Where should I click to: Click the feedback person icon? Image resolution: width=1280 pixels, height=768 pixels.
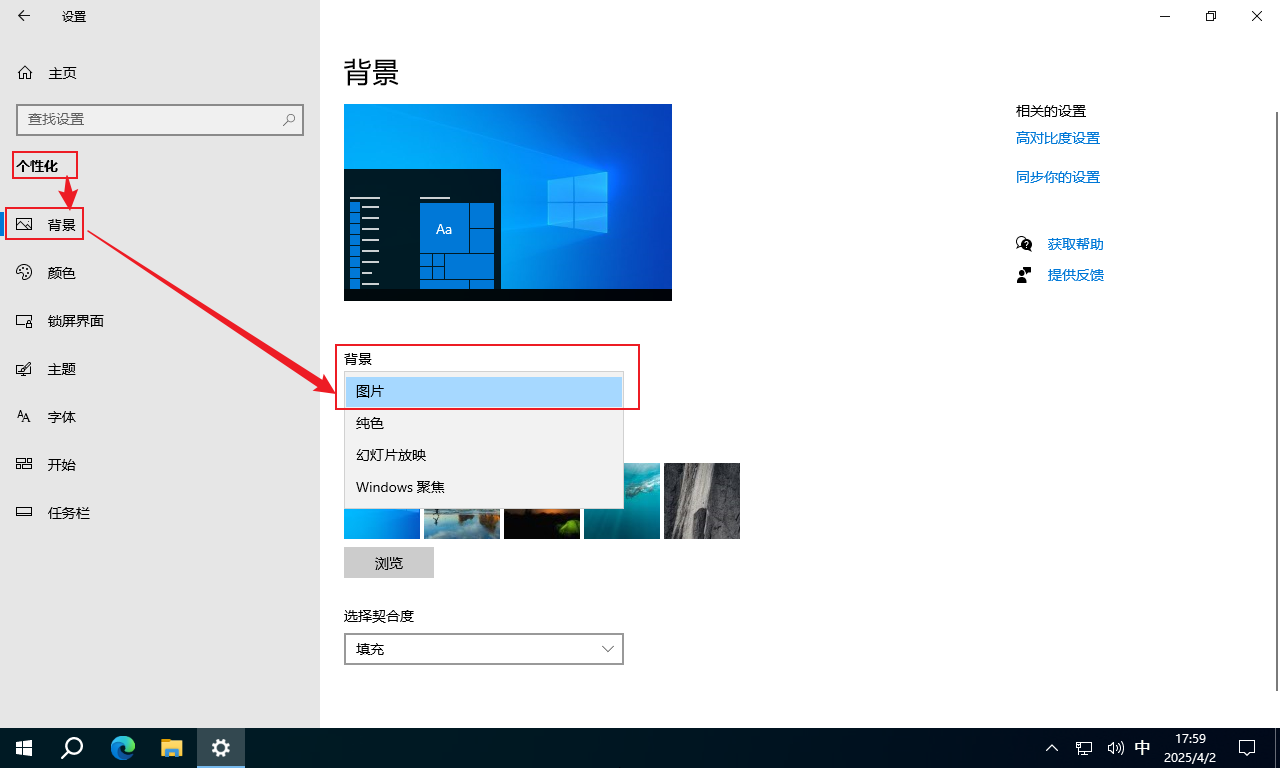pos(1024,275)
